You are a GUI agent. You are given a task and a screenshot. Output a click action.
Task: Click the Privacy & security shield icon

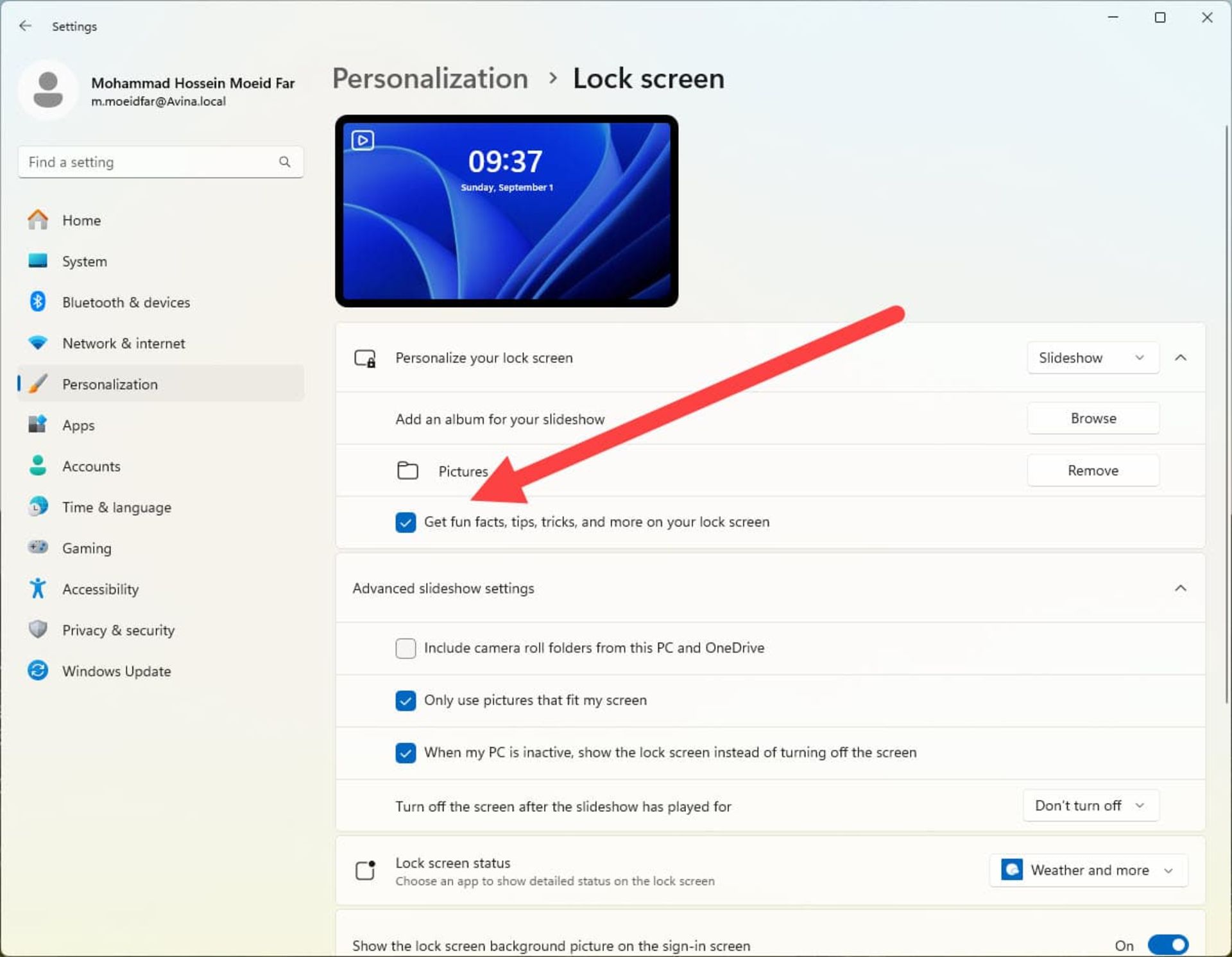38,629
